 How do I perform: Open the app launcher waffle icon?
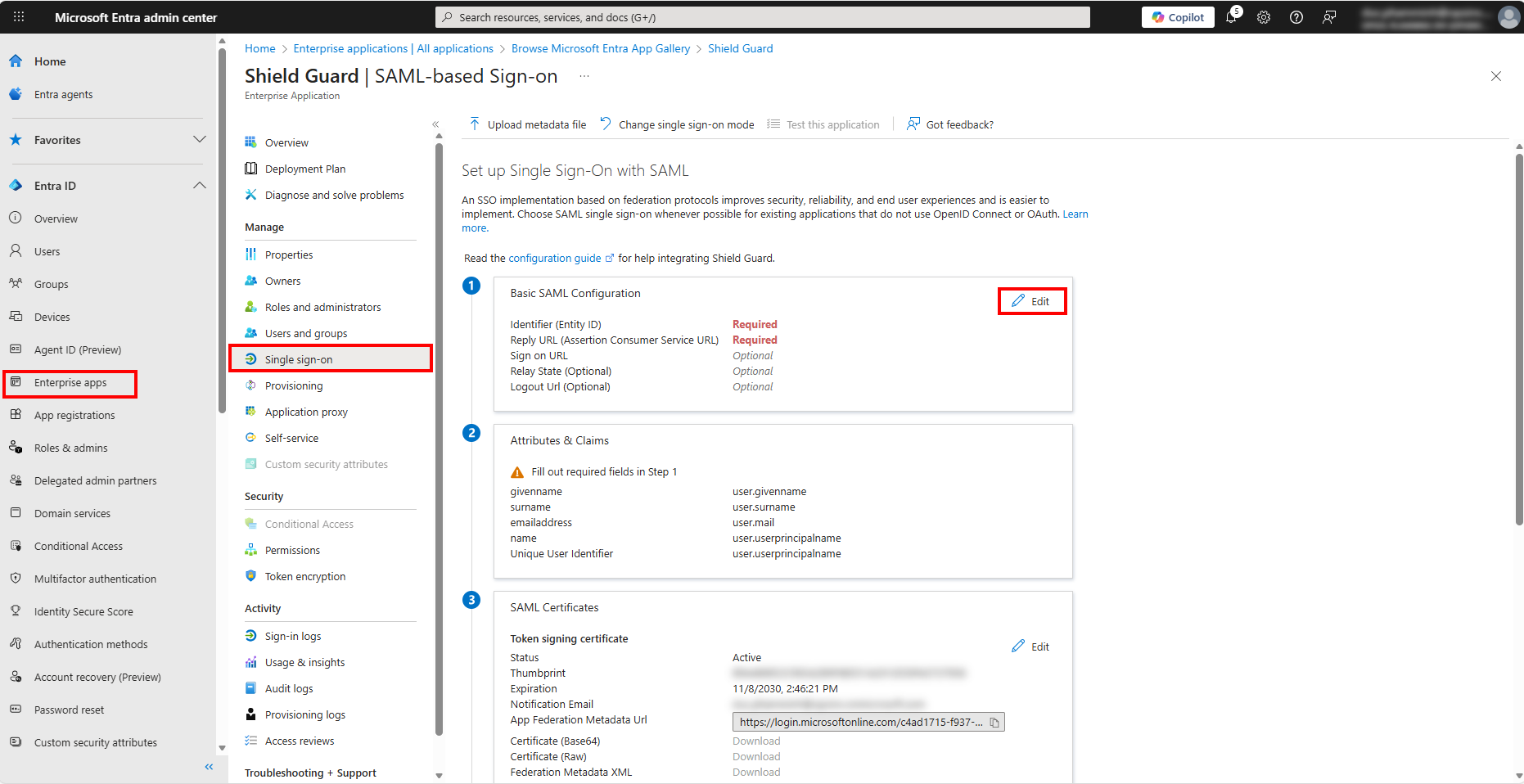click(19, 16)
